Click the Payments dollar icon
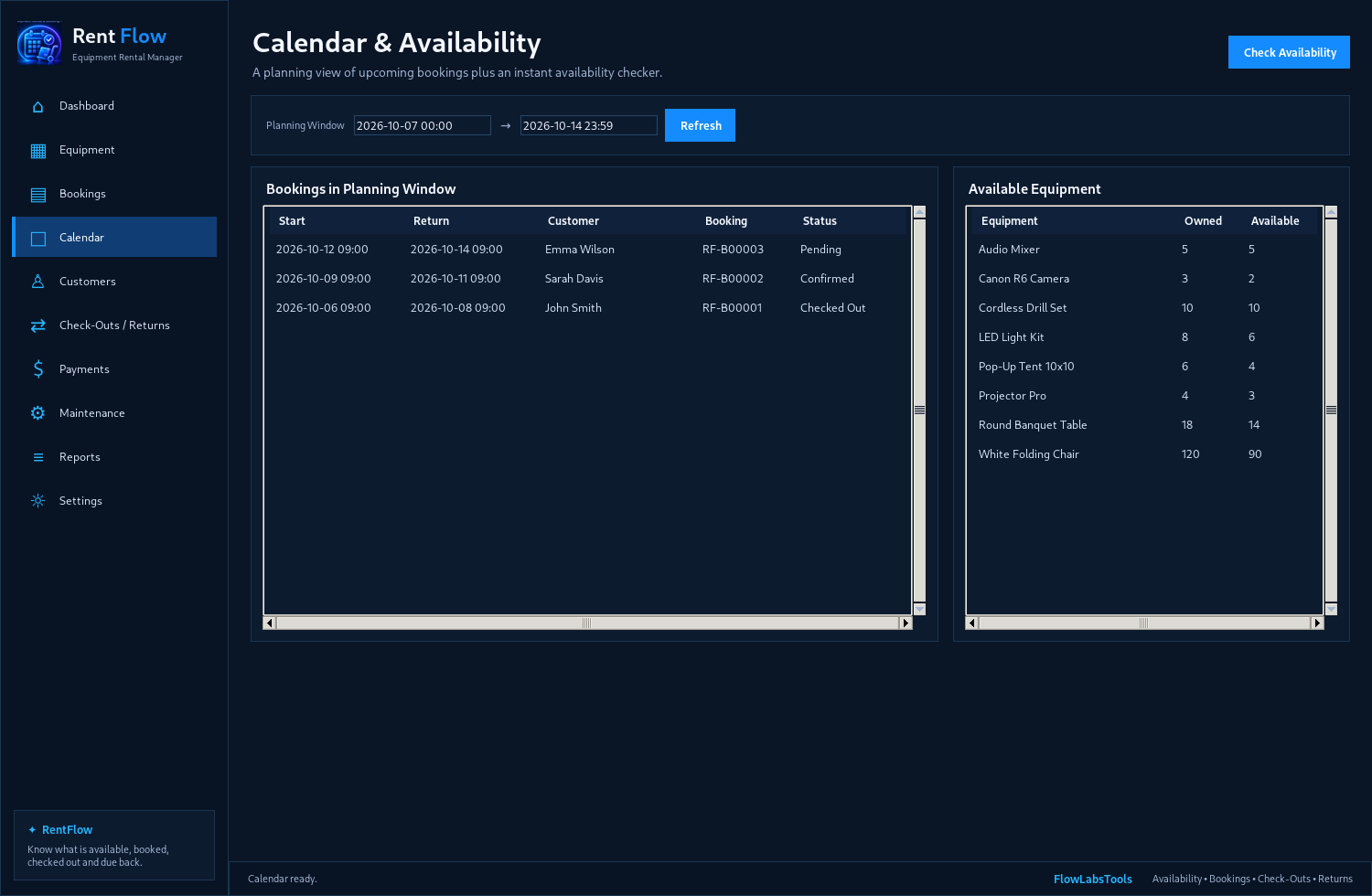The image size is (1372, 896). [x=38, y=369]
